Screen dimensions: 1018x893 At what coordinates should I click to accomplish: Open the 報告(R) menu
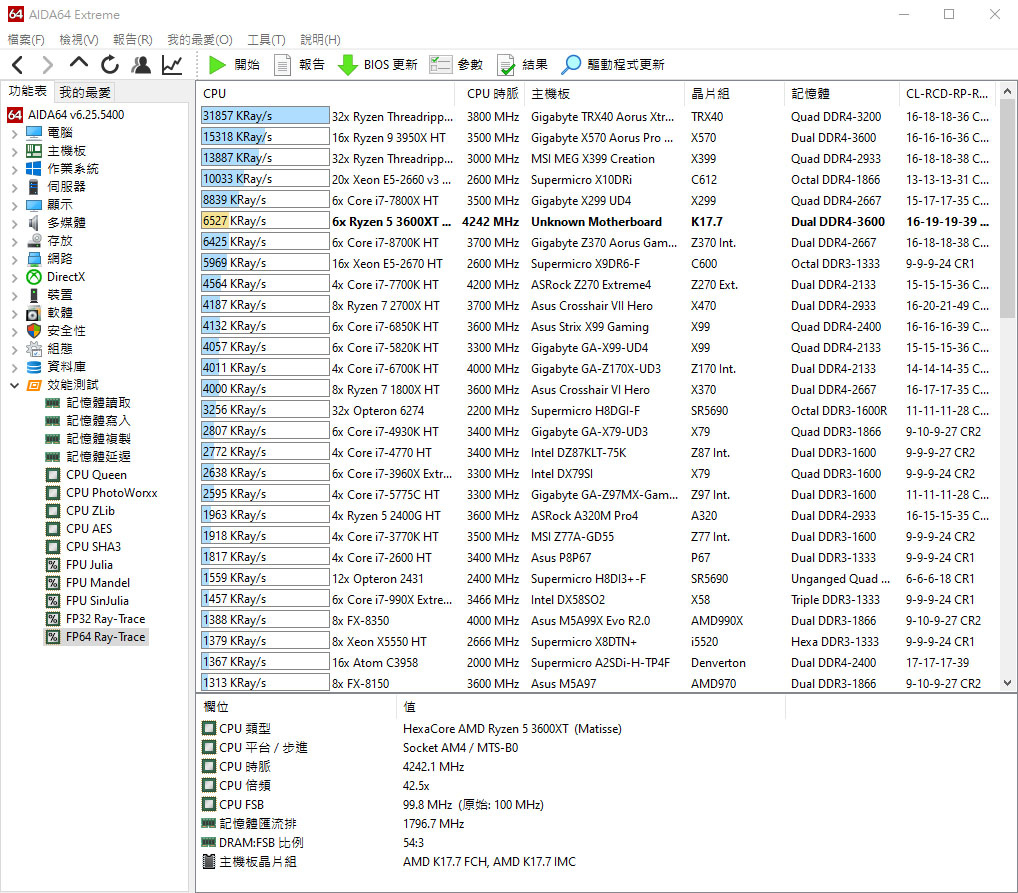point(132,40)
